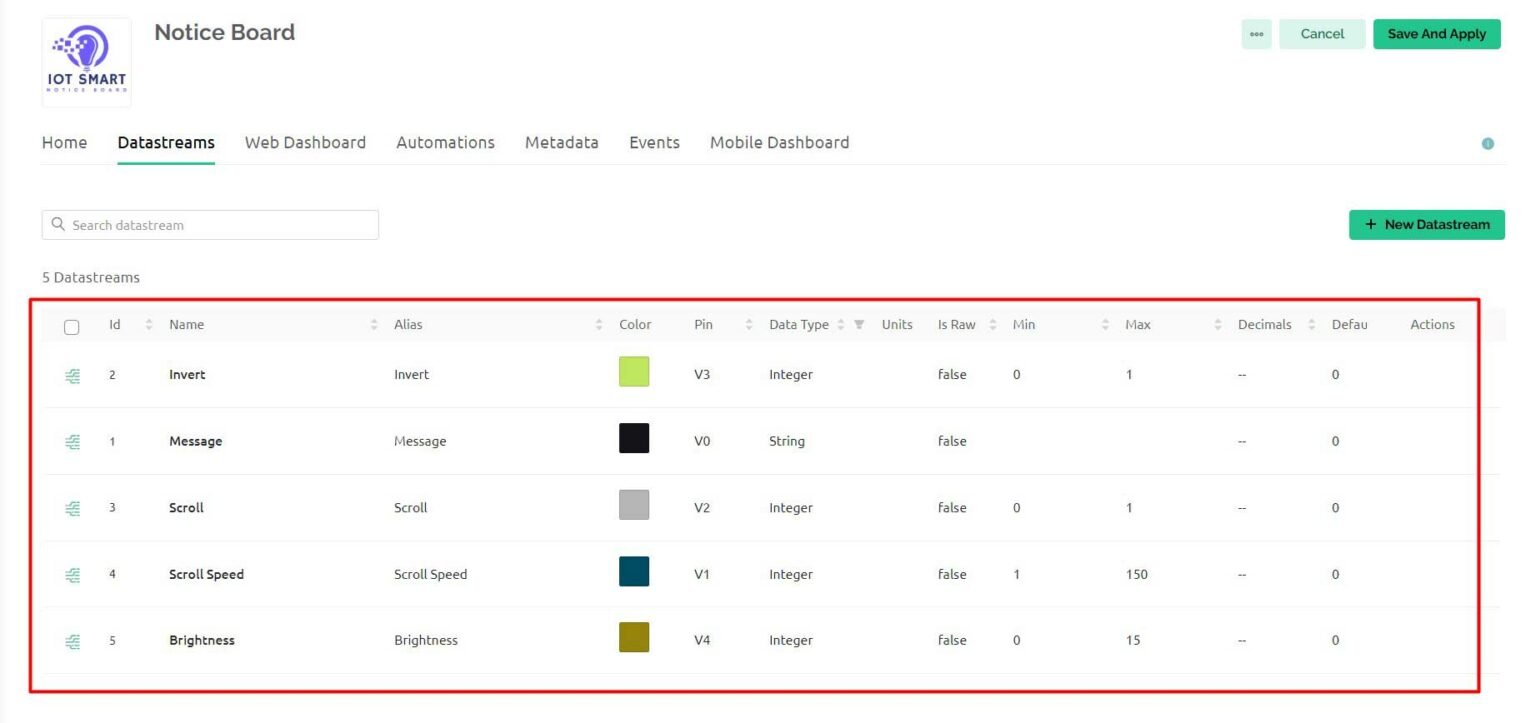Screen dimensions: 1536x723
Task: Click the datastream icon beside the Brightness row
Action: point(72,641)
